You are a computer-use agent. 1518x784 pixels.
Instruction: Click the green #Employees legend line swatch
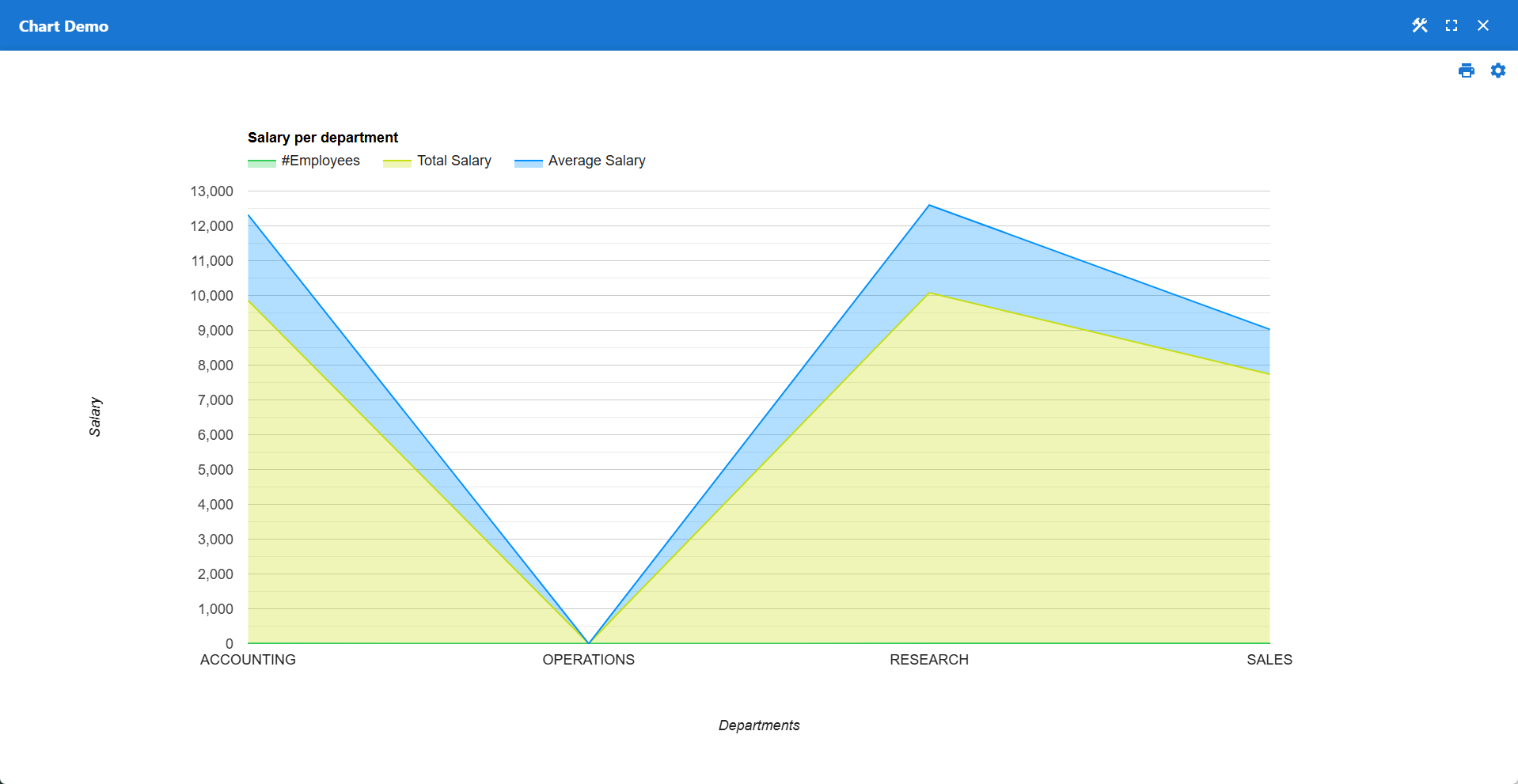point(260,161)
